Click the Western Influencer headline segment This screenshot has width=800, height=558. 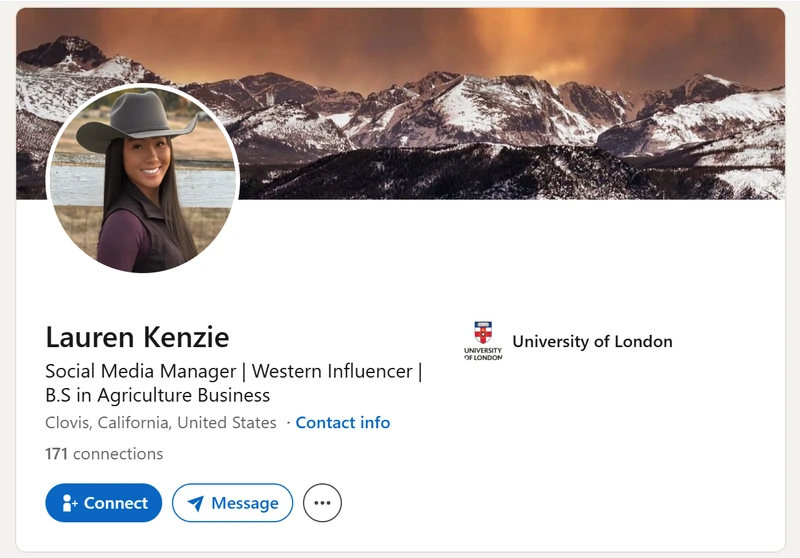pos(332,371)
